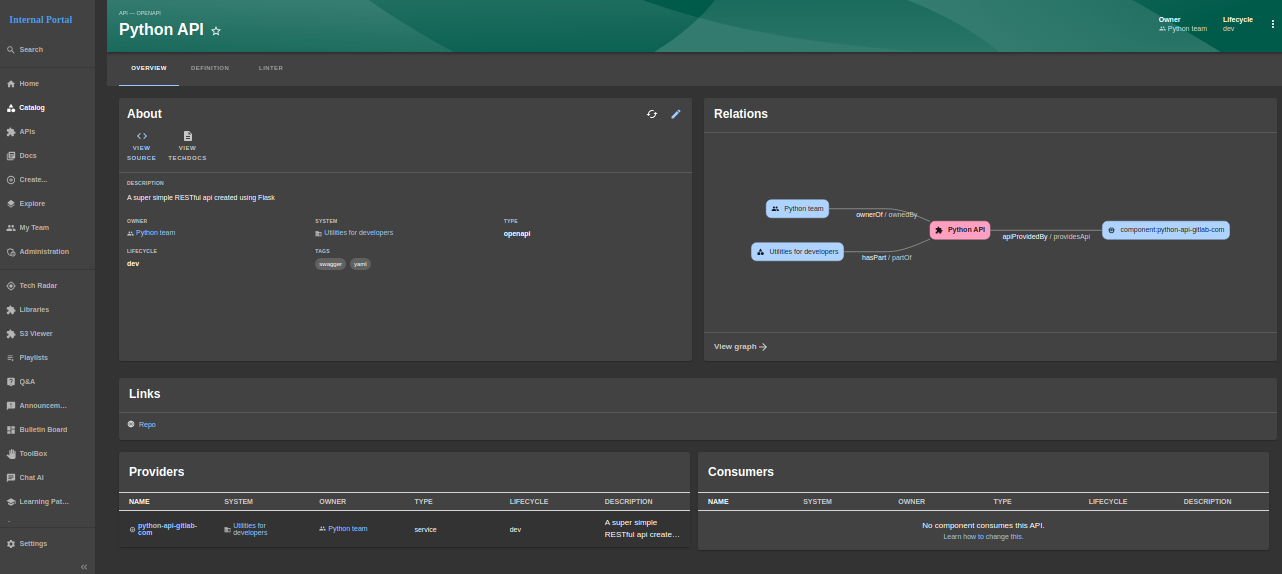Collapse the sidebar with double chevron
The image size is (1282, 574).
click(x=84, y=566)
